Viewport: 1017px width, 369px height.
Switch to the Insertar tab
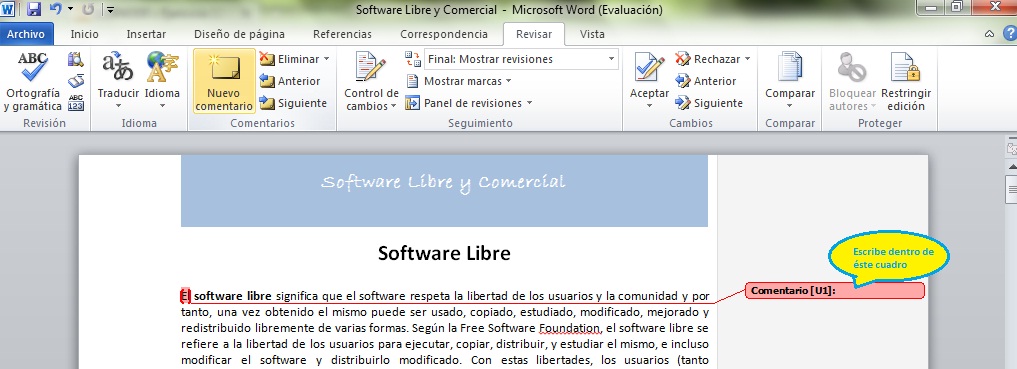146,34
